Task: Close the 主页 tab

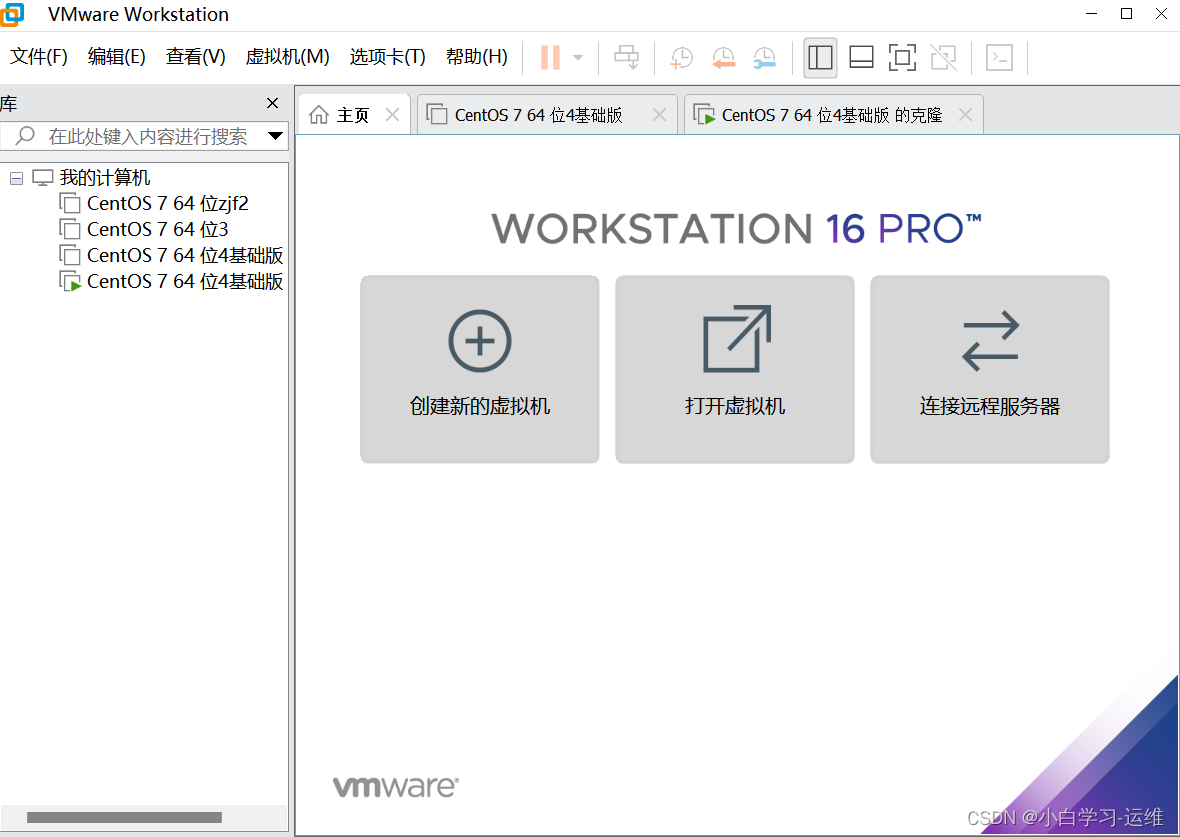Action: 392,114
